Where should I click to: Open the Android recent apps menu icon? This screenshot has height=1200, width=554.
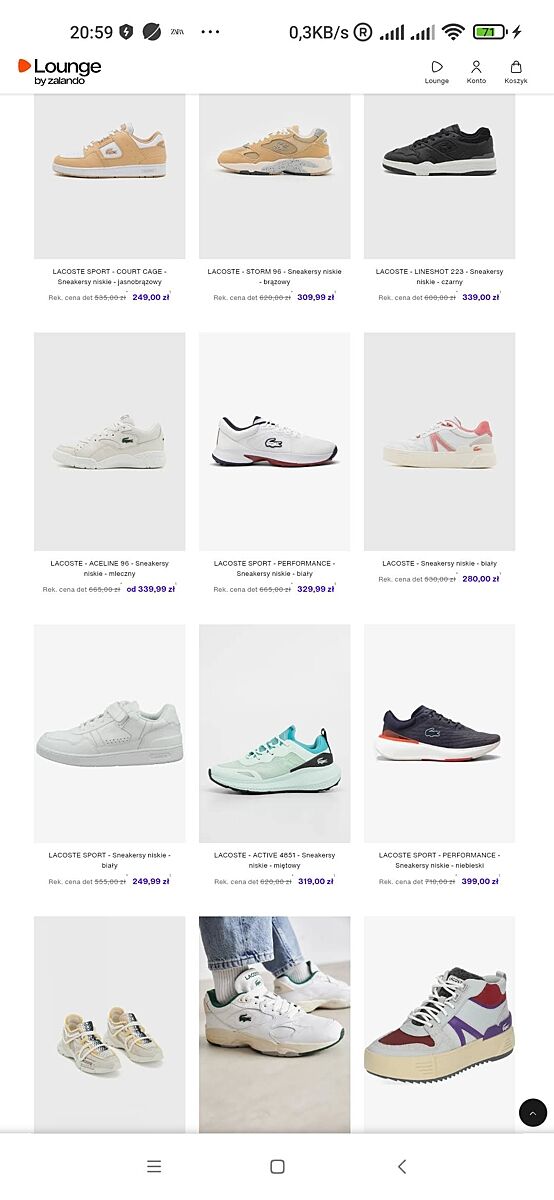pyautogui.click(x=154, y=1166)
